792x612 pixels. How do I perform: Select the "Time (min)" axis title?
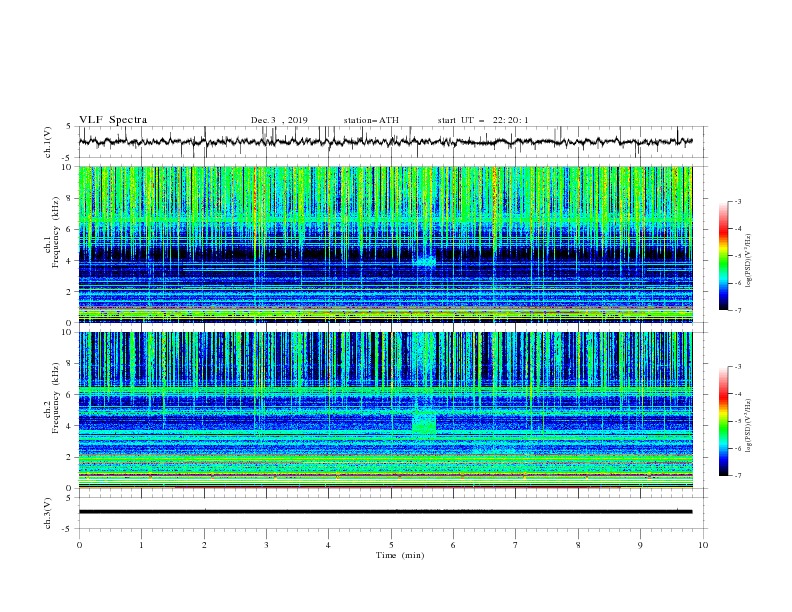coord(400,555)
